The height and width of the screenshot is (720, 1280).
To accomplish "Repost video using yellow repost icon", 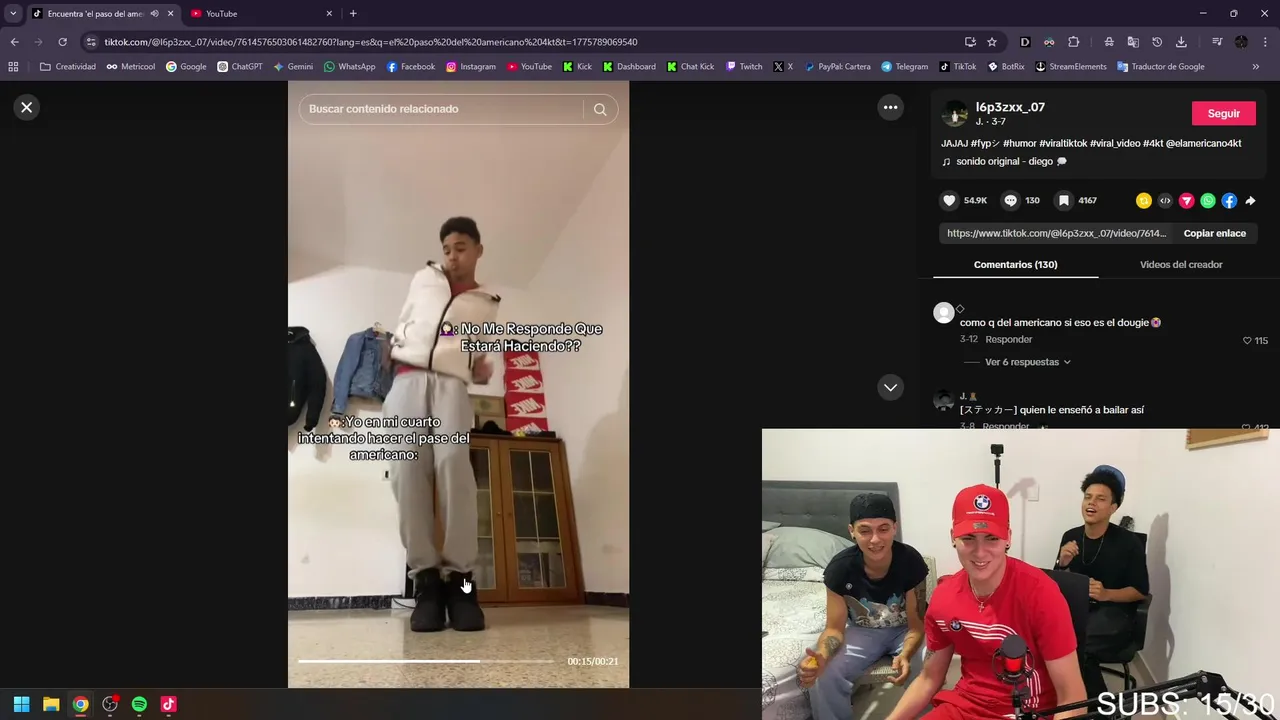I will click(1144, 201).
